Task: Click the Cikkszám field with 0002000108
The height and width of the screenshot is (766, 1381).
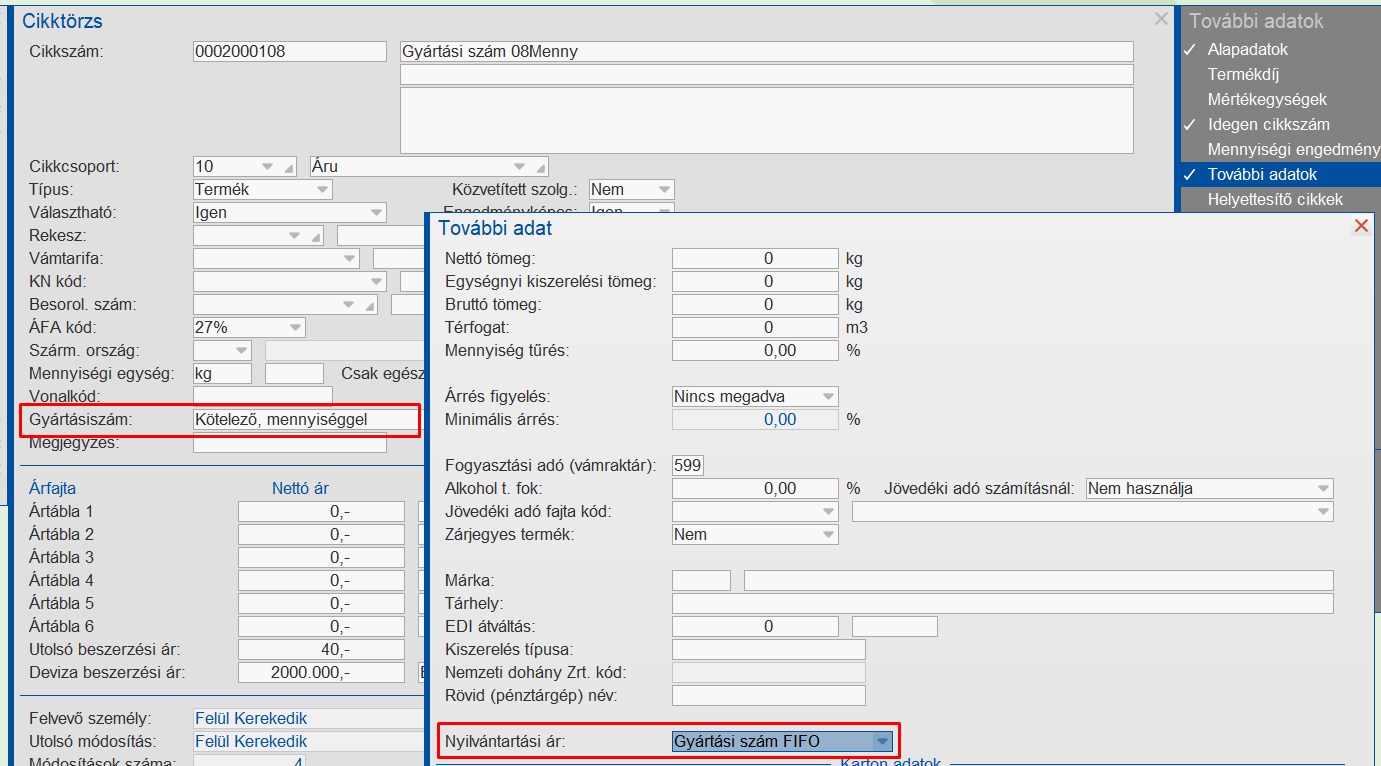Action: tap(290, 52)
